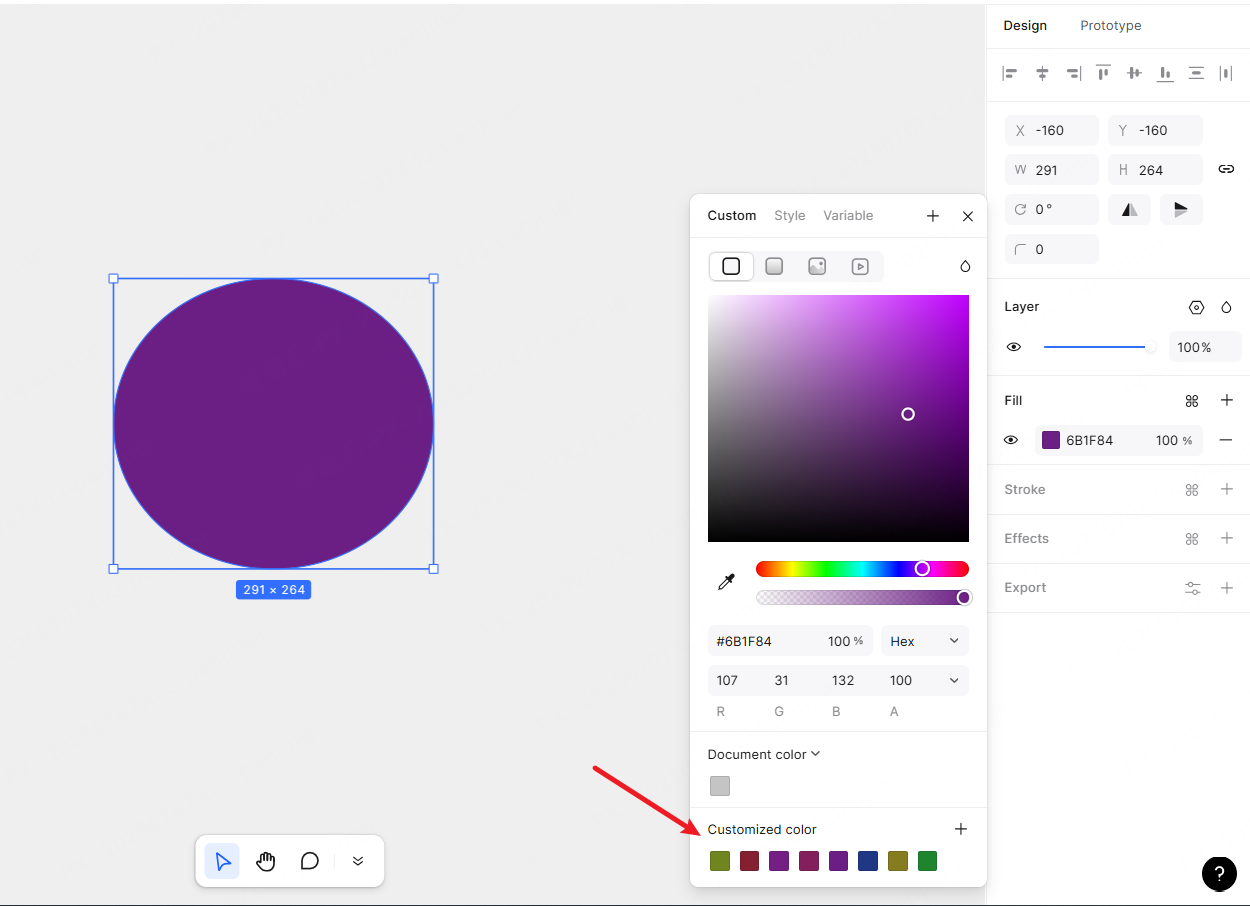Select solid fill type
The width and height of the screenshot is (1250, 906).
(x=731, y=266)
